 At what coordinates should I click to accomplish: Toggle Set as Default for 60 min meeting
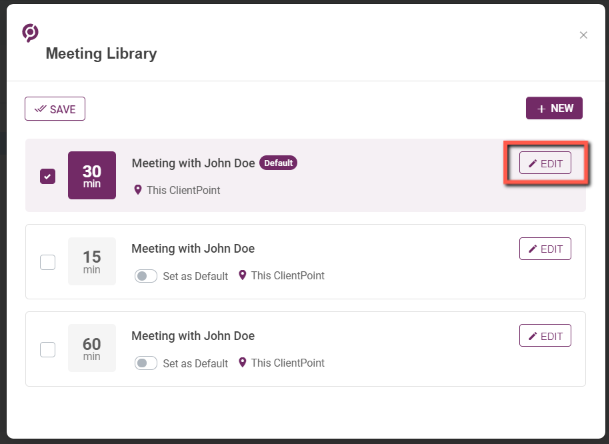[x=146, y=363]
